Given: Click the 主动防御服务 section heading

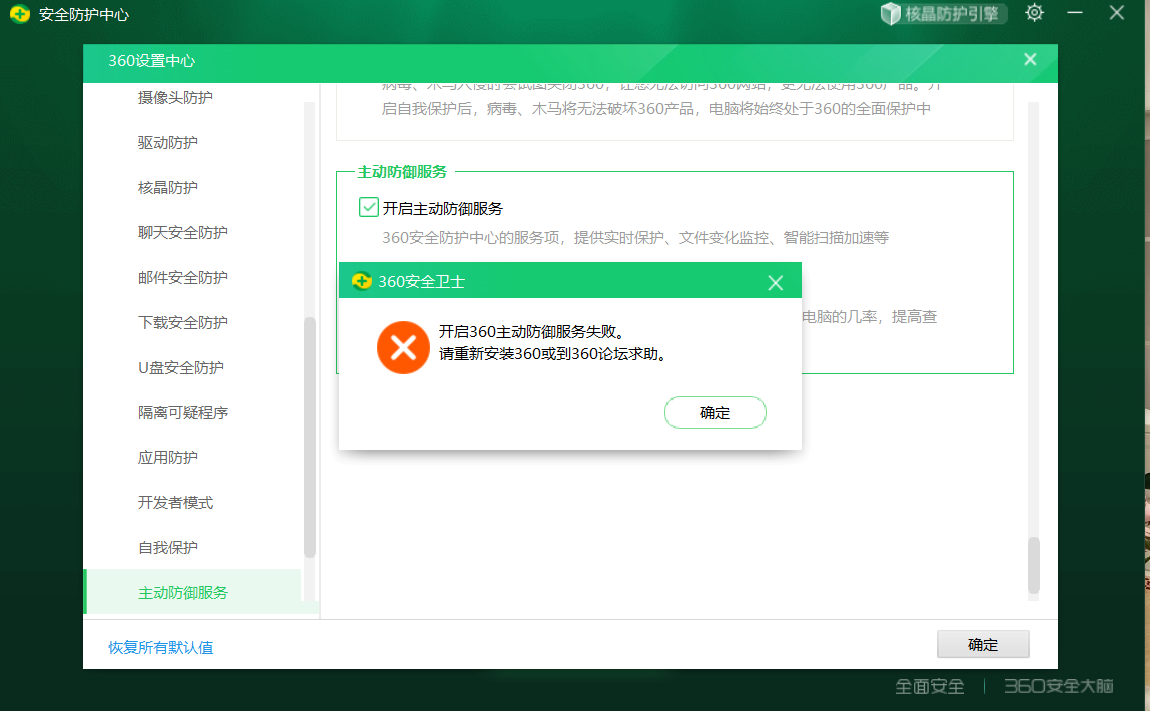Looking at the screenshot, I should click(x=402, y=172).
